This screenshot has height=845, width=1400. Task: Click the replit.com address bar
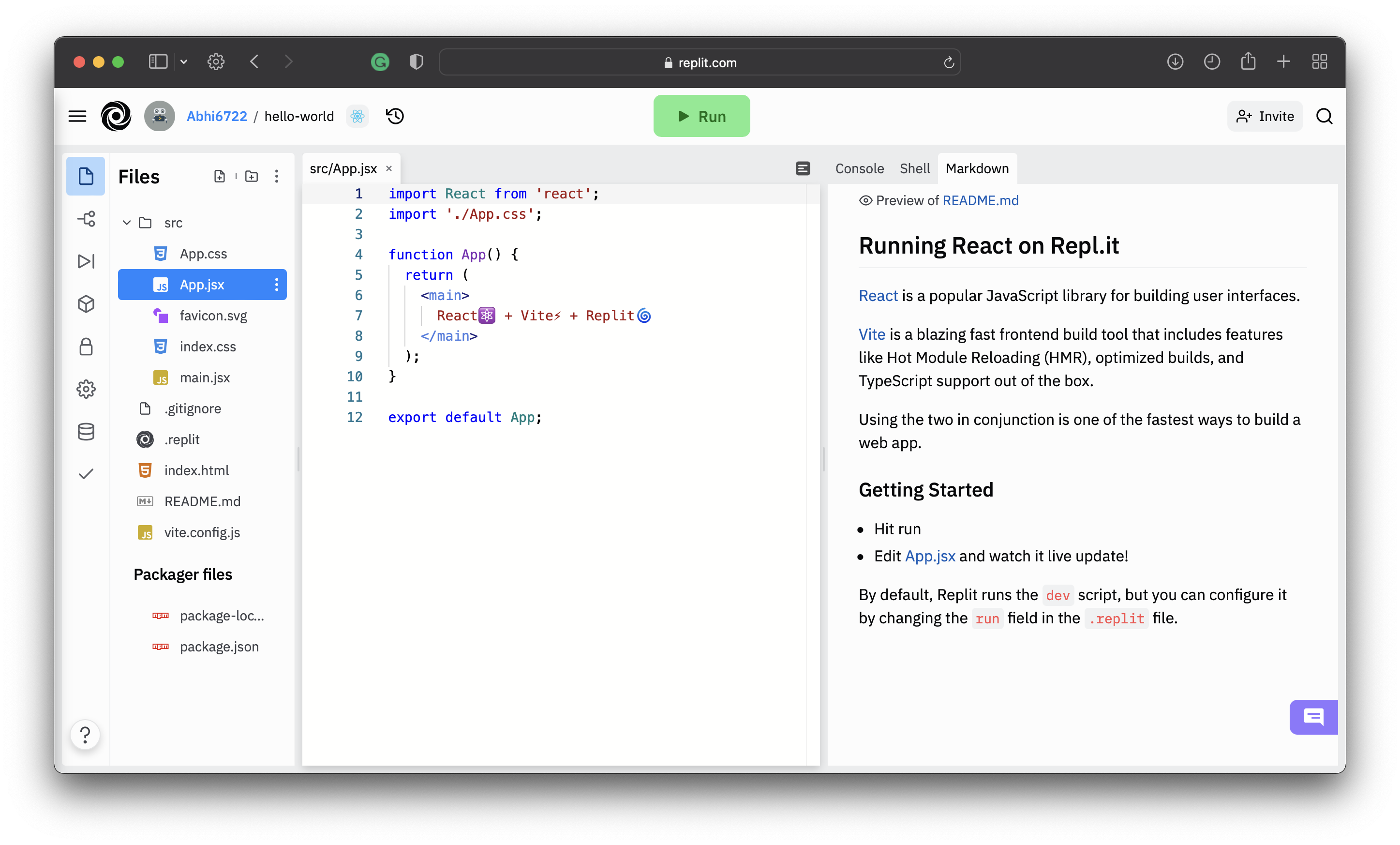[x=700, y=62]
